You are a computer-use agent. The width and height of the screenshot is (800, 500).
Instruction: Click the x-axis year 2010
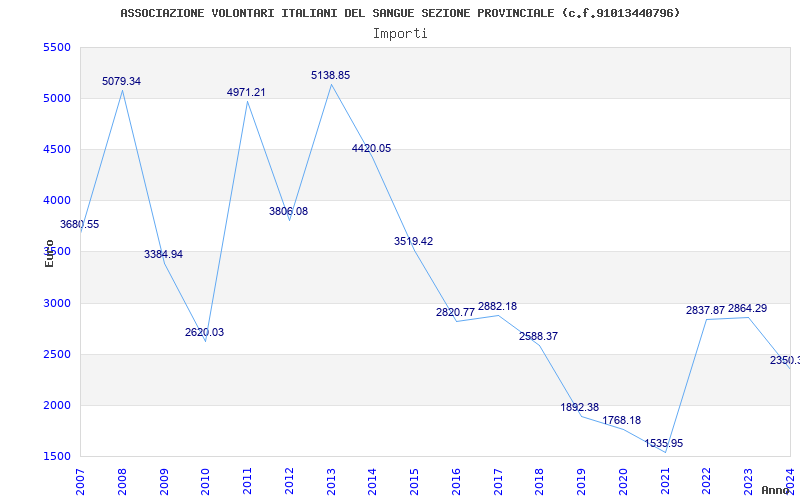point(205,482)
